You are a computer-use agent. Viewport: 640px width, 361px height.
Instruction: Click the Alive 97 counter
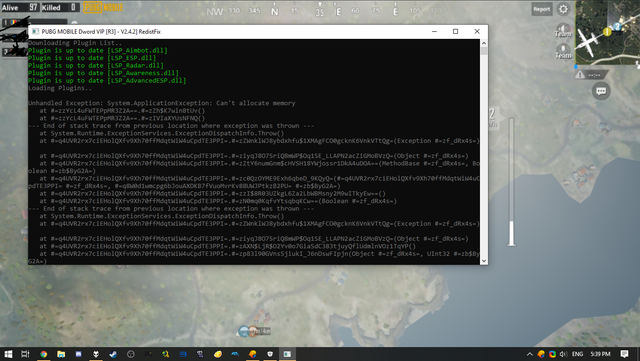(20, 7)
